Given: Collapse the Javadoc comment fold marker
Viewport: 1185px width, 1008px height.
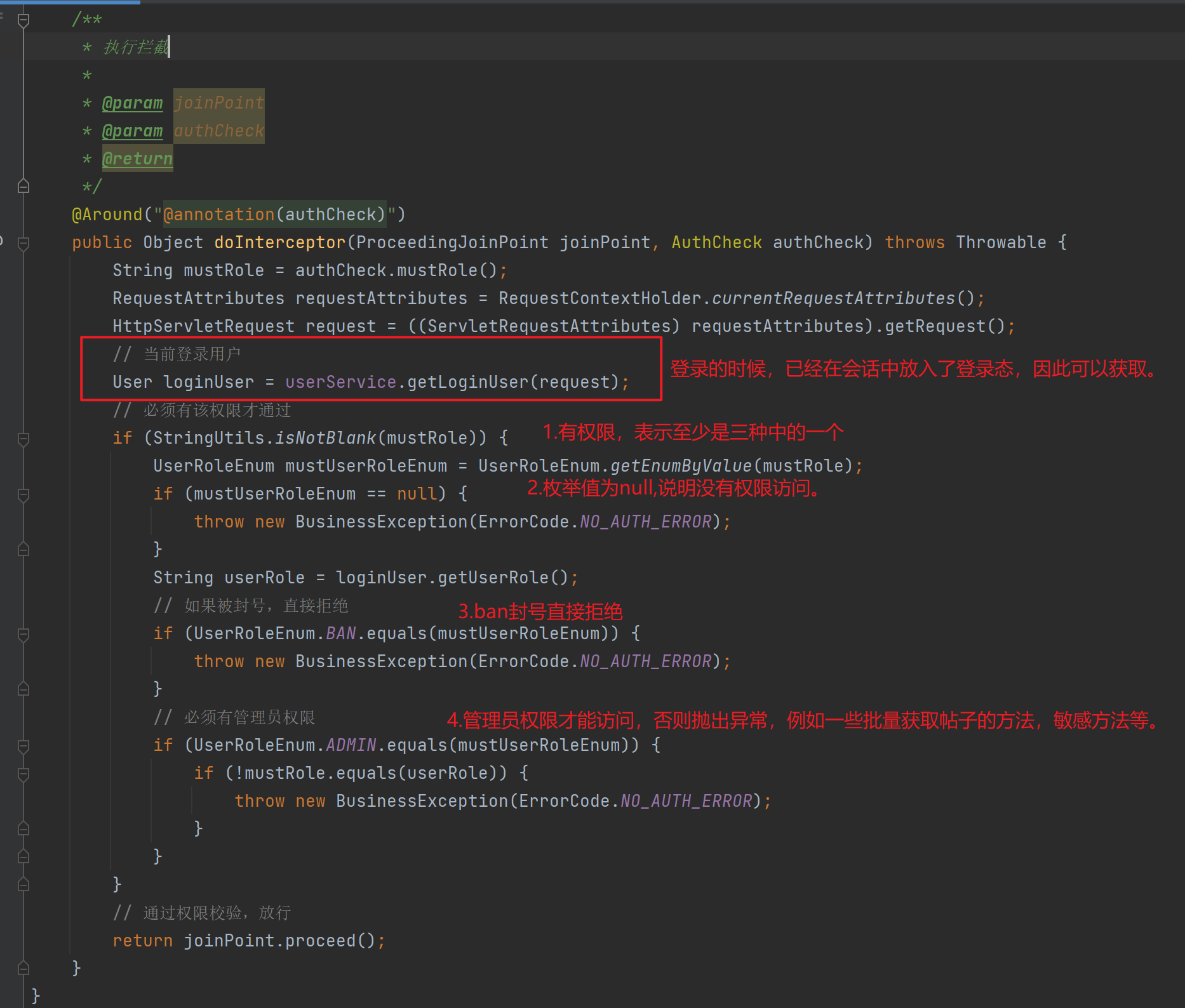Looking at the screenshot, I should point(23,20).
